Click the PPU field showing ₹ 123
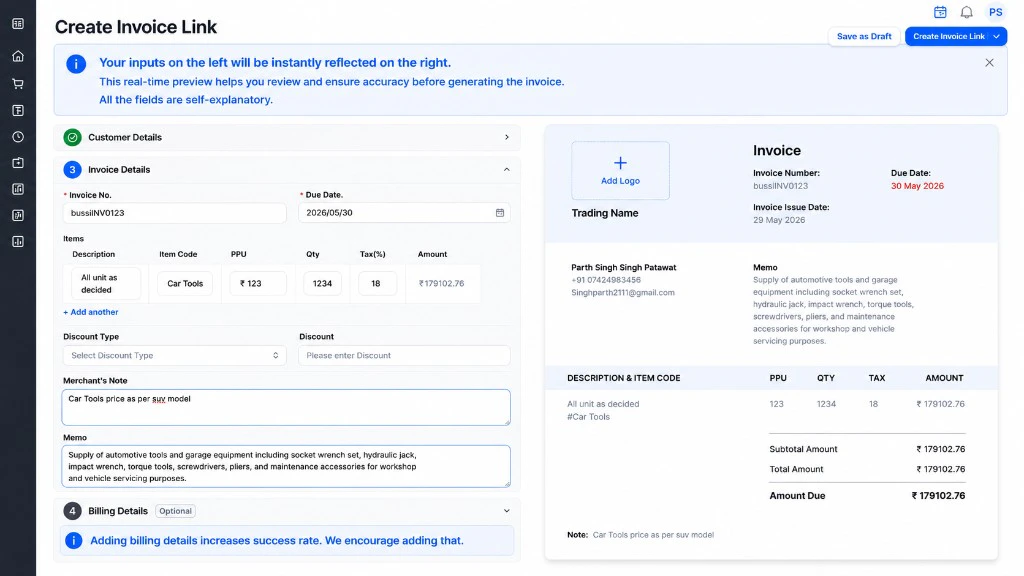This screenshot has width=1024, height=576. [258, 283]
